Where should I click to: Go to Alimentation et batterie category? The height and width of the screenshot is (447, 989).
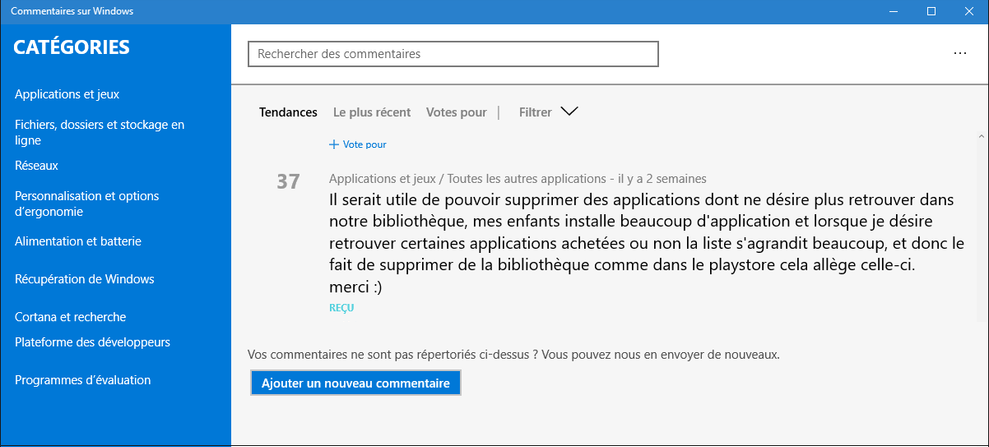click(x=78, y=241)
